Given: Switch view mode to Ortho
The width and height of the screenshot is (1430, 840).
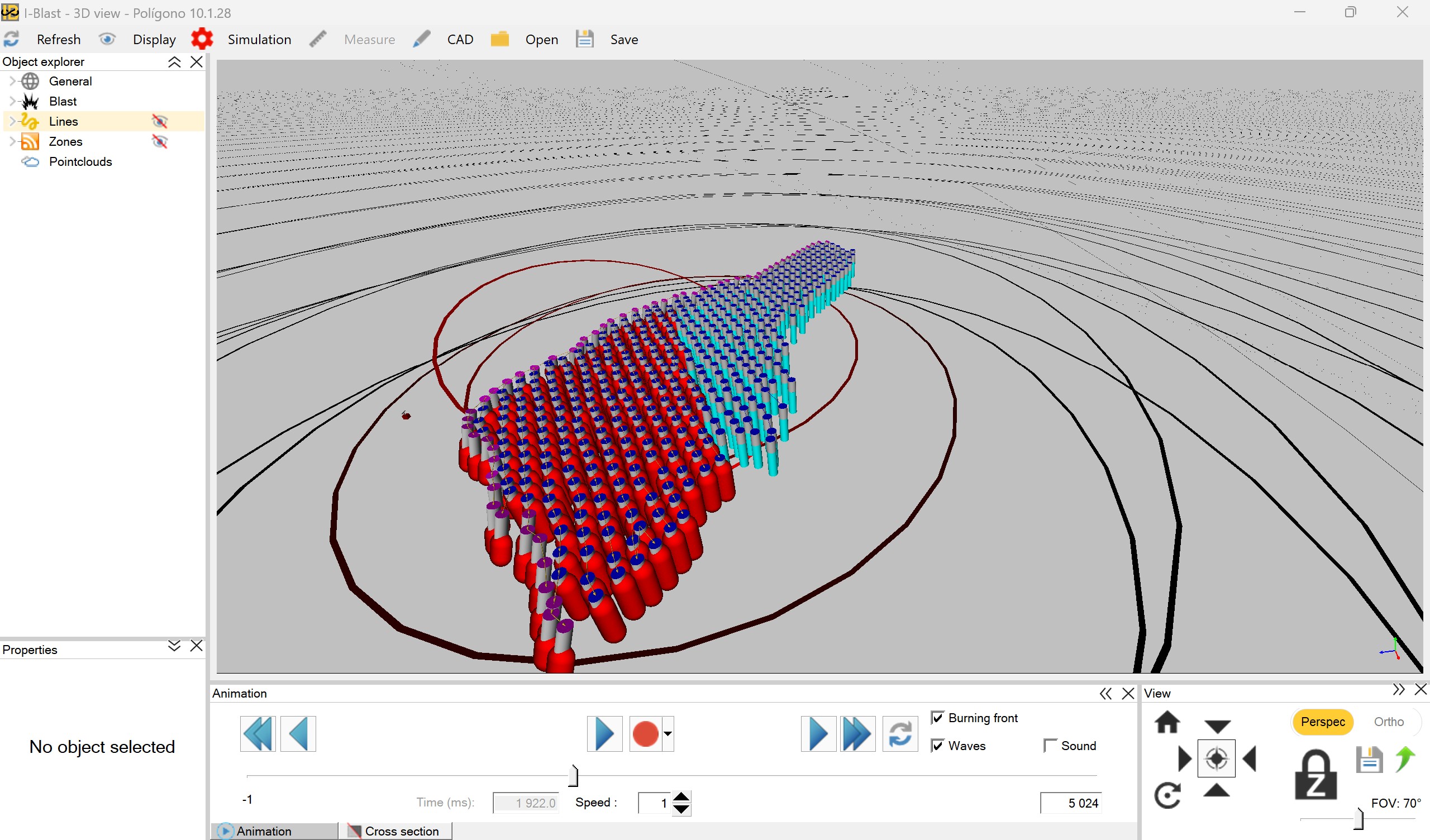Looking at the screenshot, I should [1389, 722].
